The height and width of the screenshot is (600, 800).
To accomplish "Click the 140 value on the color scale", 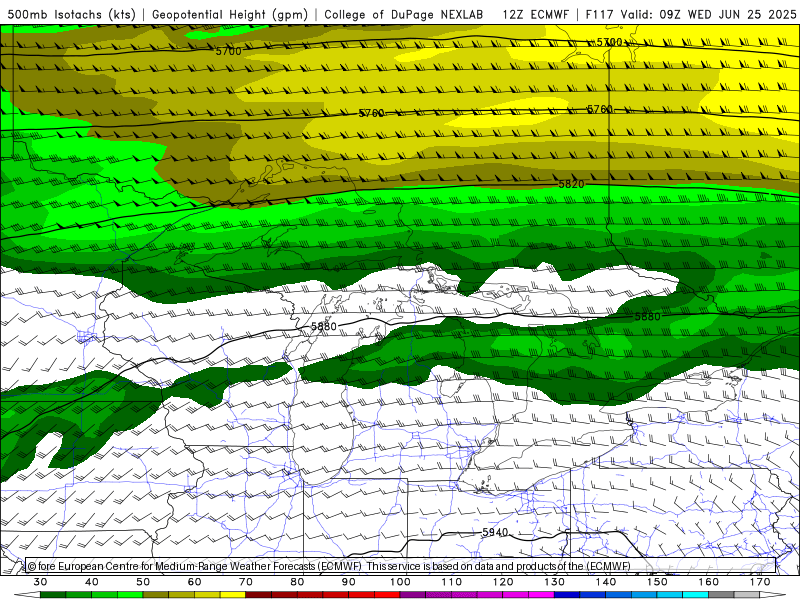I will [x=606, y=582].
